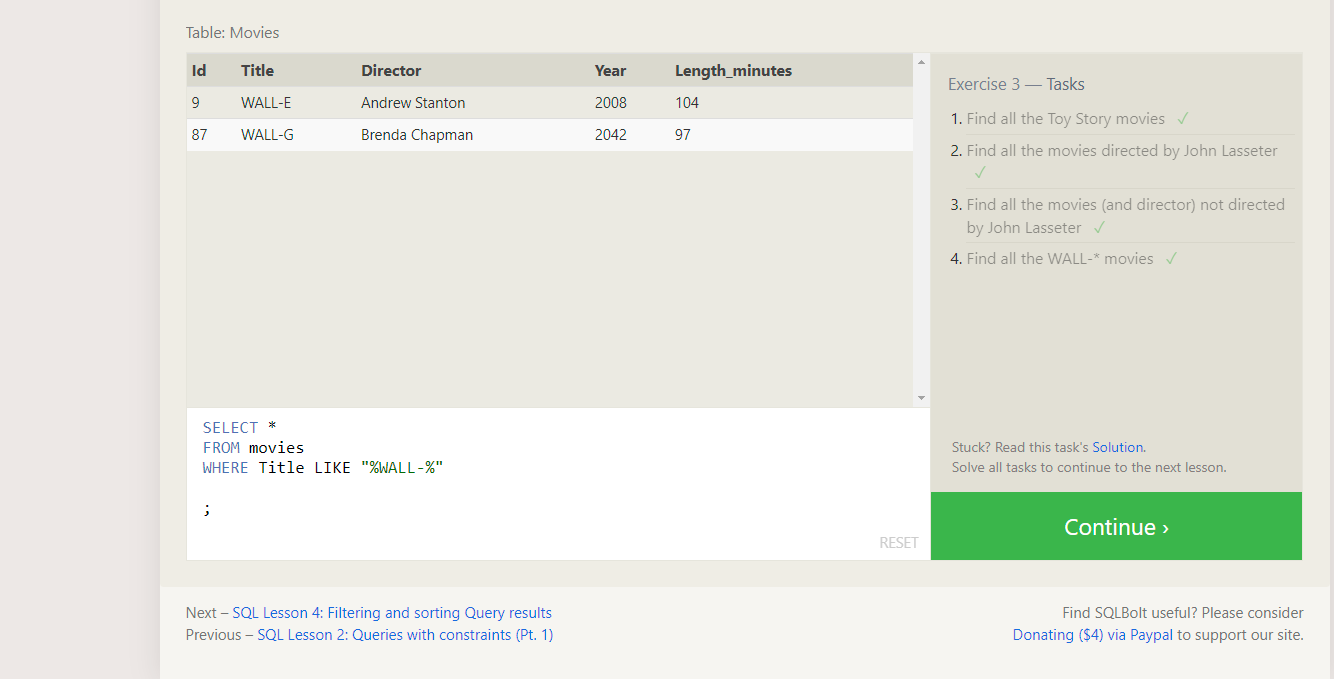Click inside the SQL query text editor

(558, 484)
